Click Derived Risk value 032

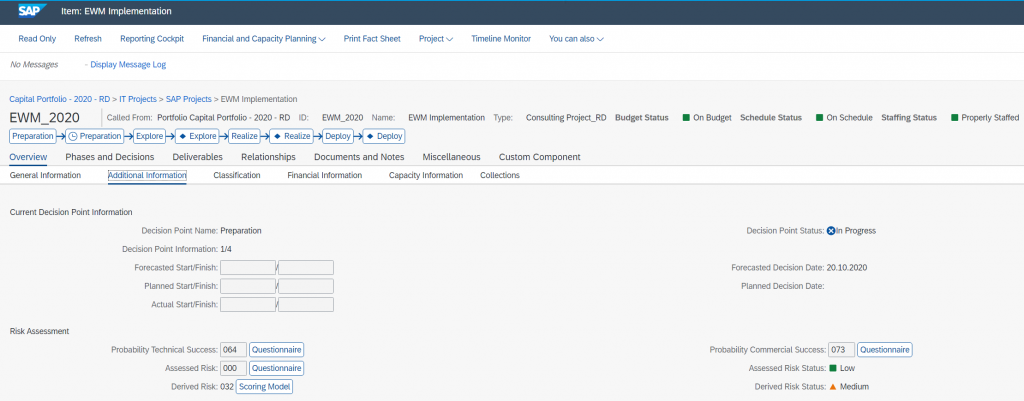pos(227,387)
